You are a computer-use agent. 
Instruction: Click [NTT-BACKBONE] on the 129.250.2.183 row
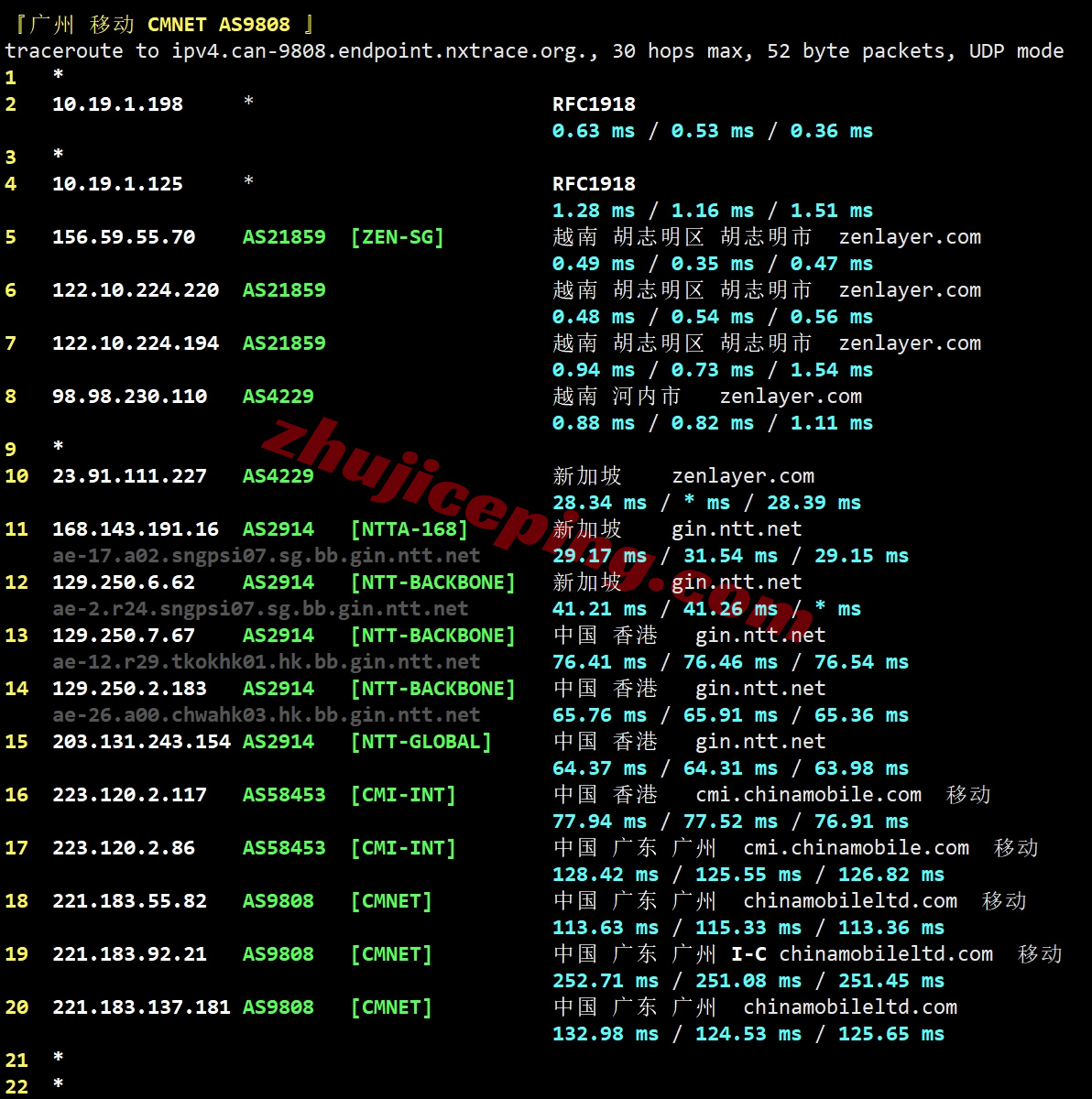tap(433, 689)
